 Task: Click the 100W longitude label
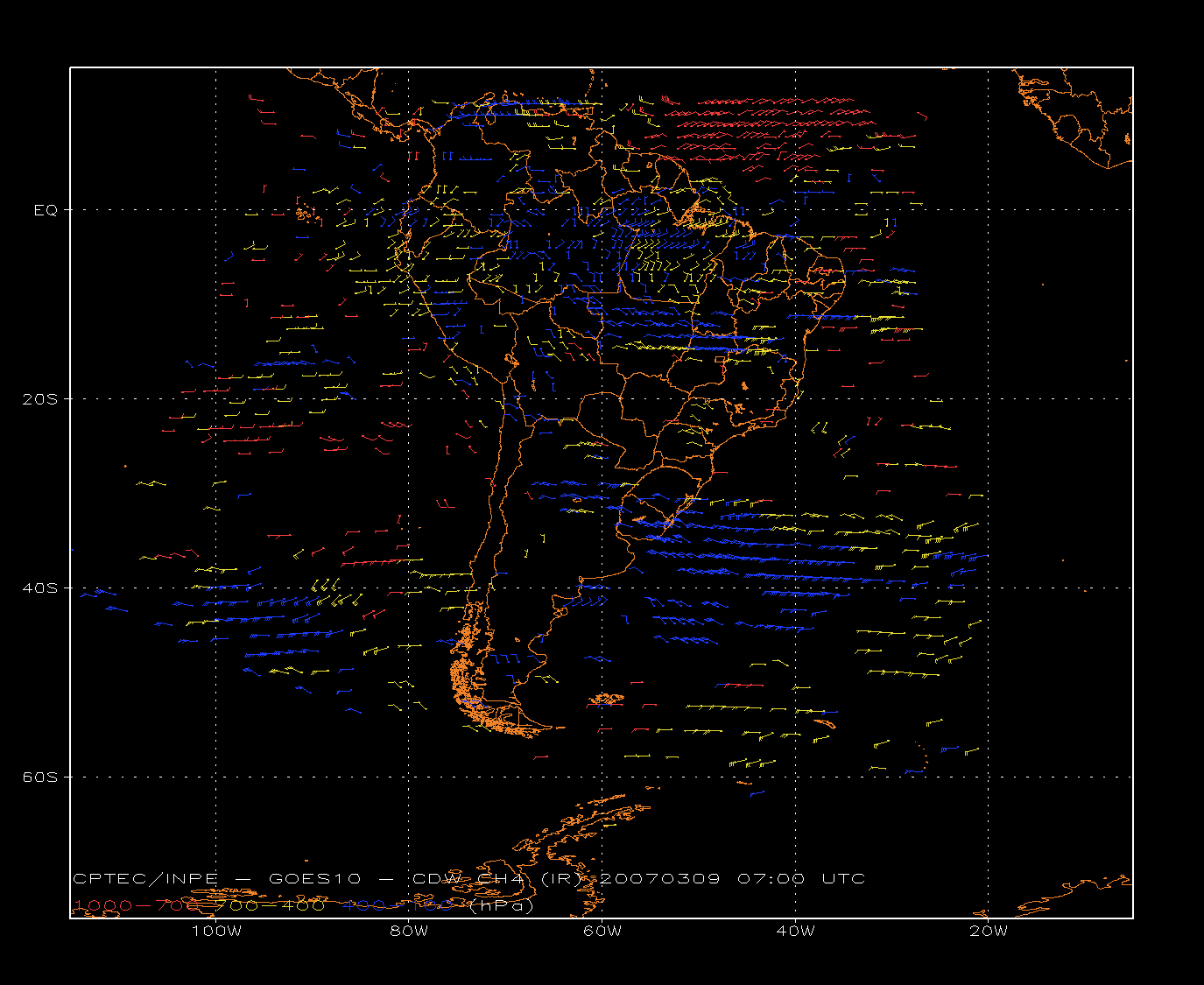pyautogui.click(x=216, y=931)
